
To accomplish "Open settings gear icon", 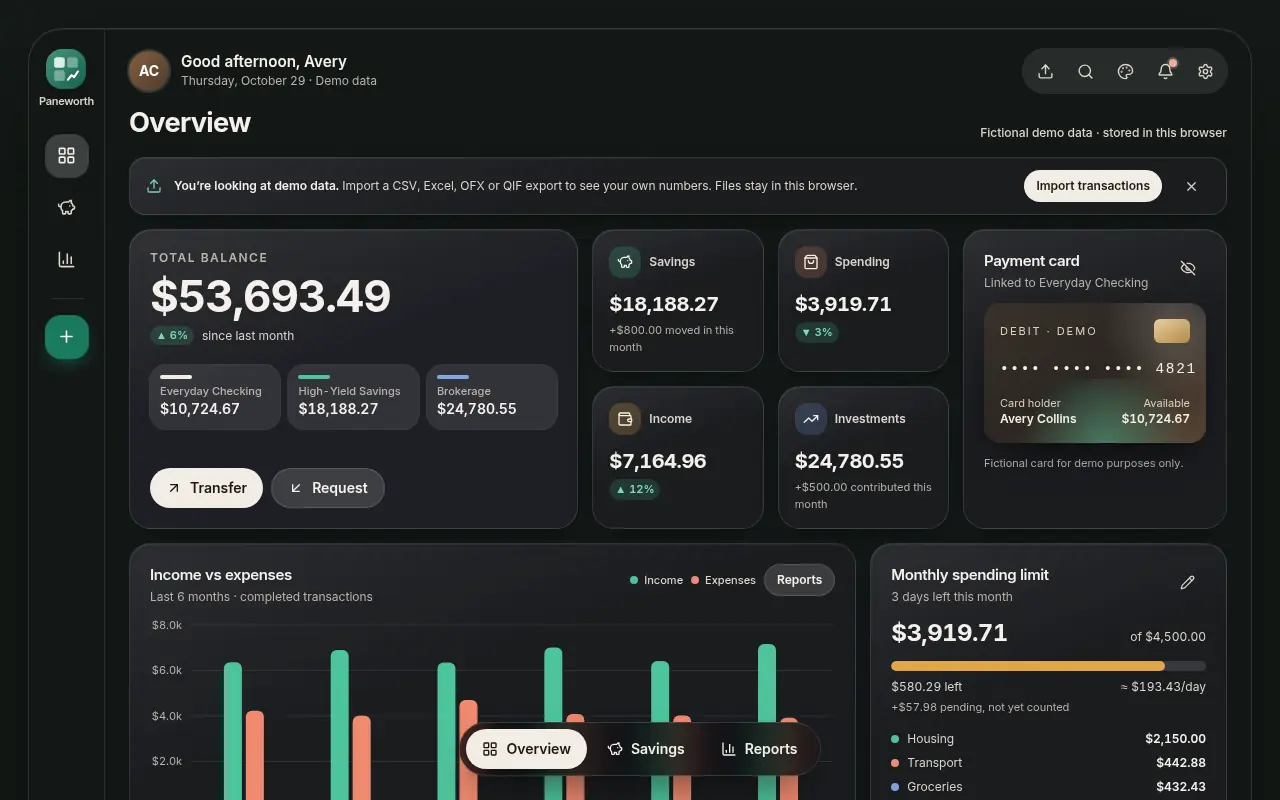I will [1206, 71].
